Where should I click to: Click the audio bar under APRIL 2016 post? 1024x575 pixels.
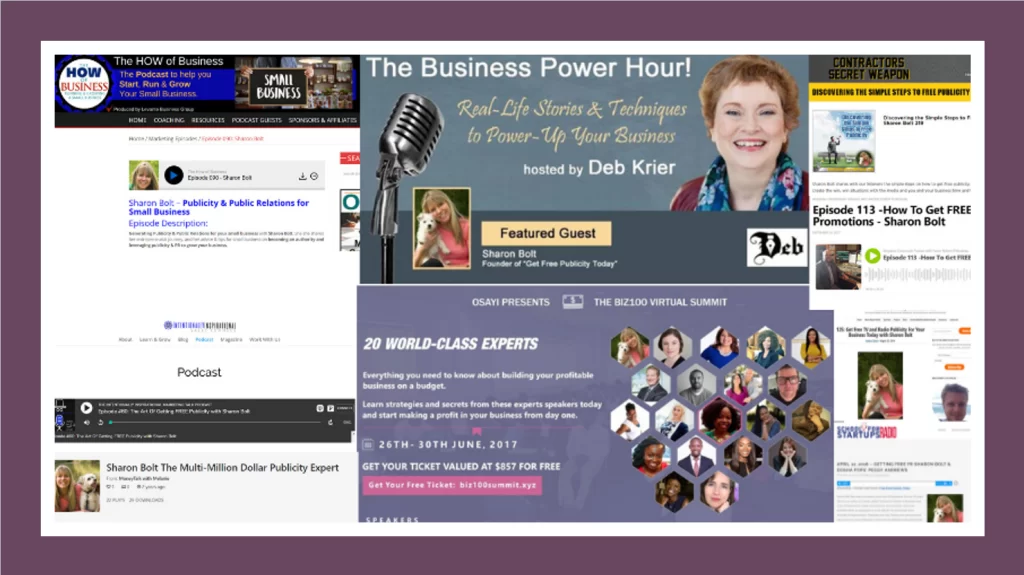[895, 484]
